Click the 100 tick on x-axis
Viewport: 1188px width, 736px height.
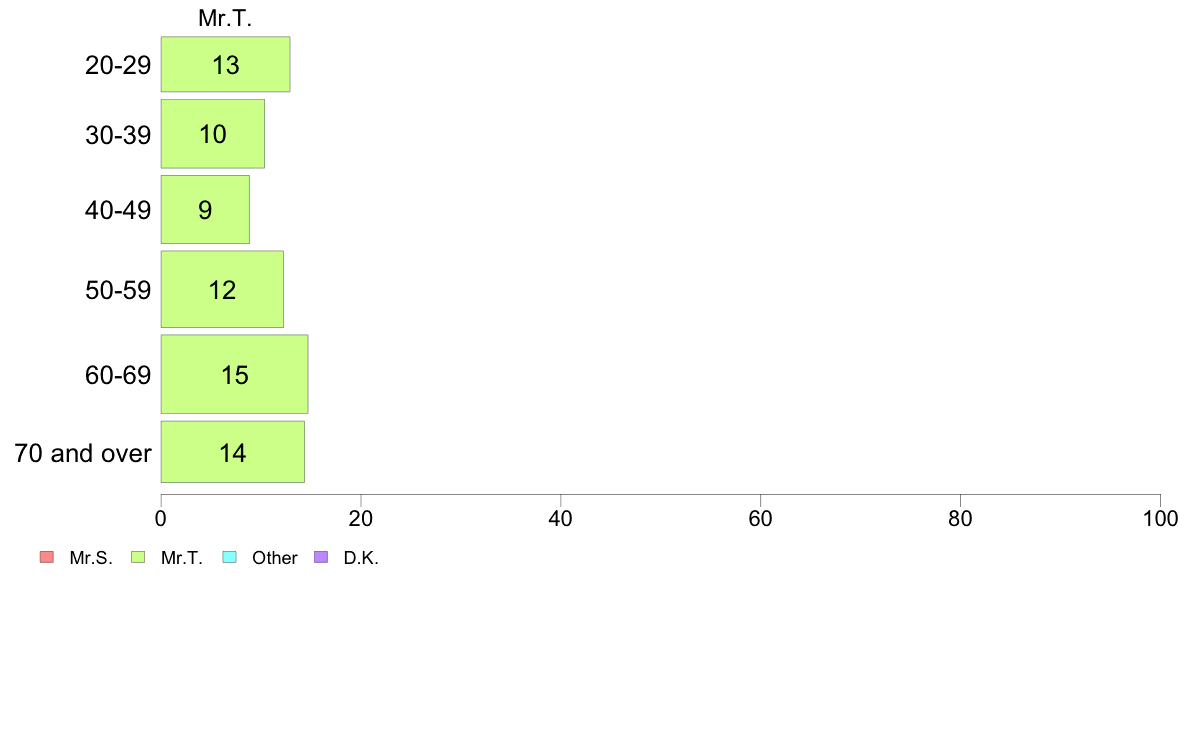(1160, 518)
